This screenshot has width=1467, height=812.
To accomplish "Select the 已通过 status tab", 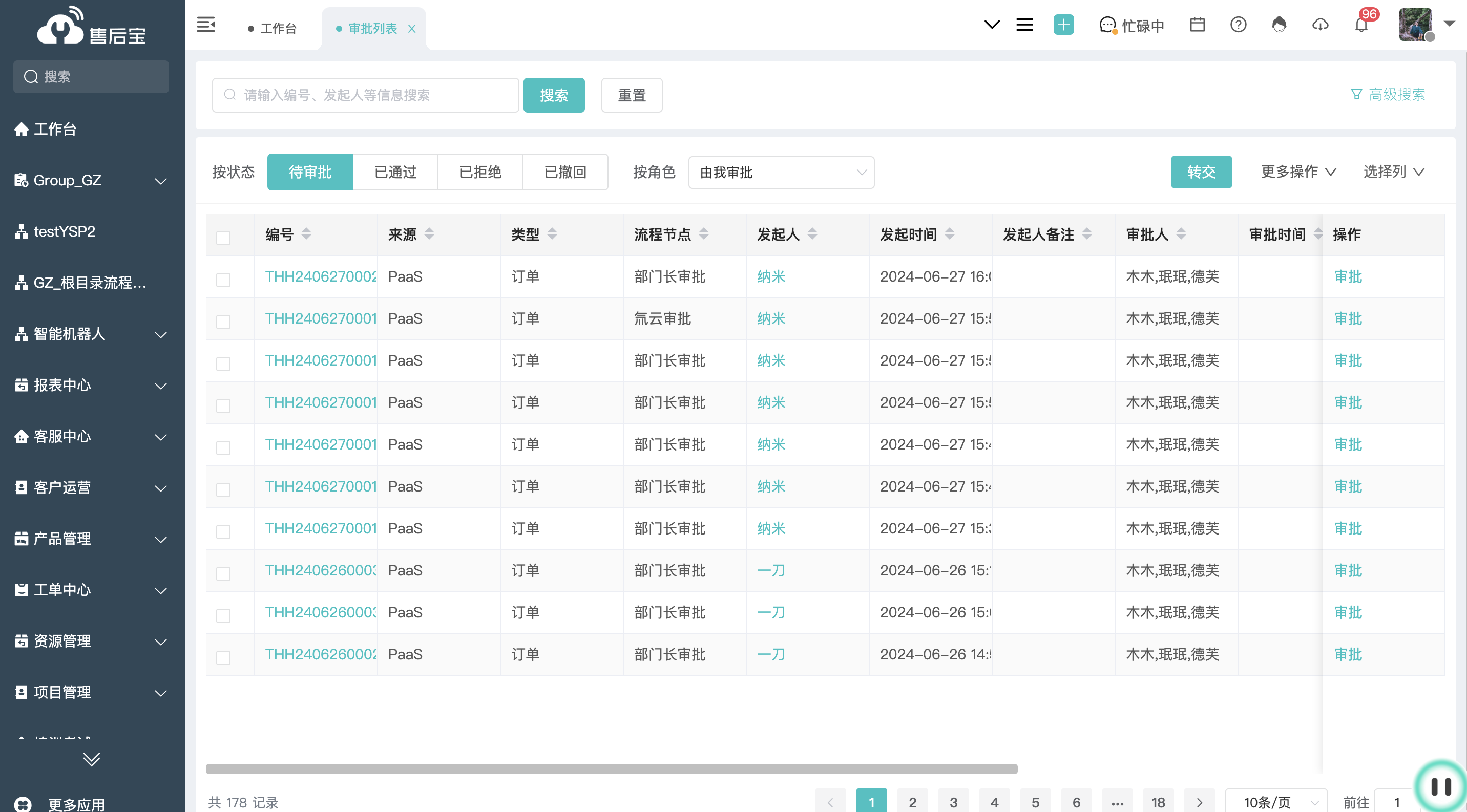I will 395,172.
